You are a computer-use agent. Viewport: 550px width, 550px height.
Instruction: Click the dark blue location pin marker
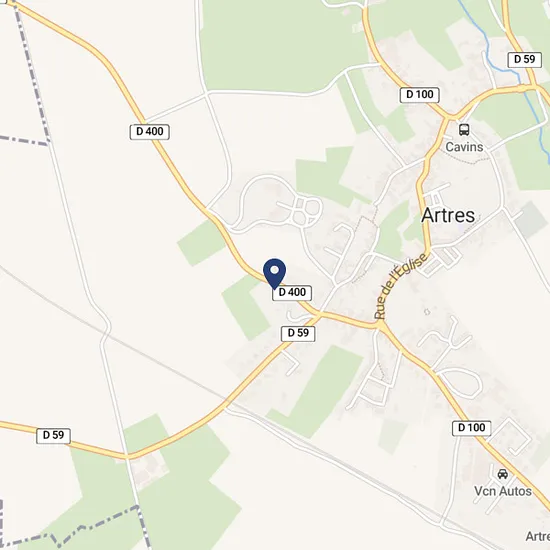[x=275, y=274]
